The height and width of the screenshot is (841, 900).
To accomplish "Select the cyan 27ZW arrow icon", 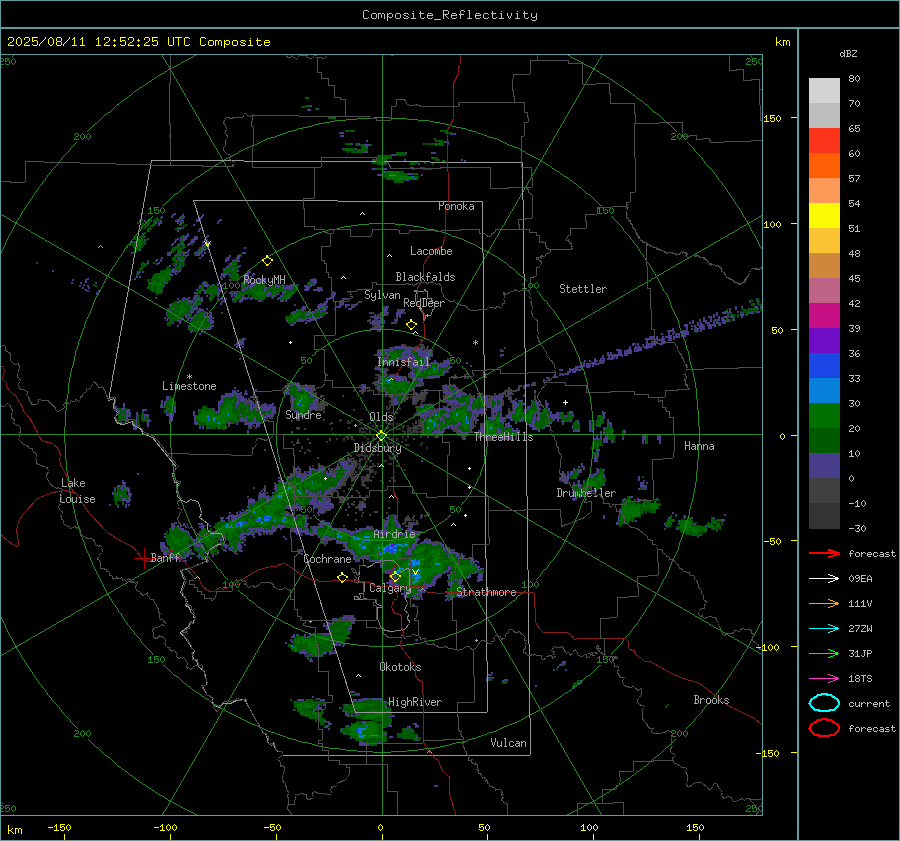I will (824, 629).
